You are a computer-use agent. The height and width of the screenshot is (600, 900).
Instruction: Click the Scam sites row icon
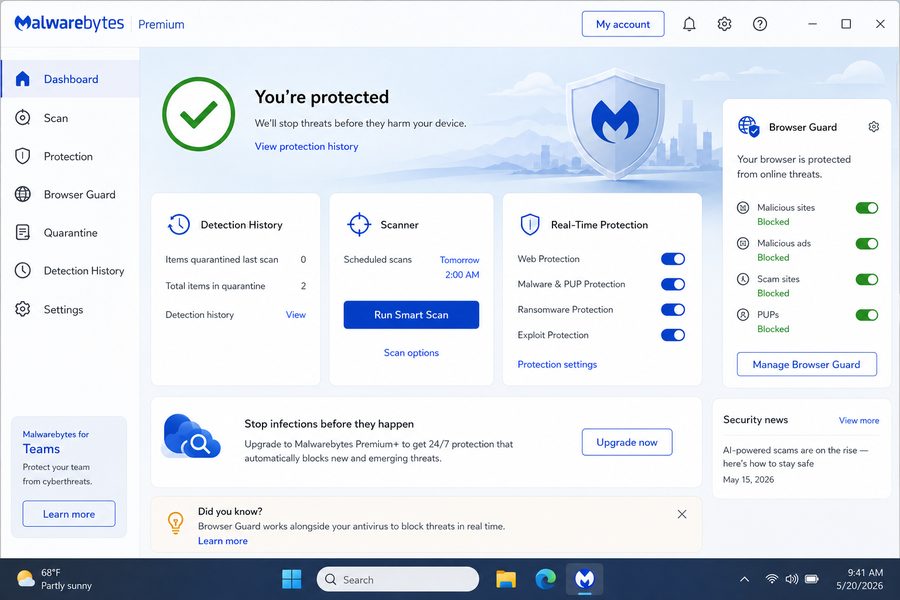tap(743, 279)
